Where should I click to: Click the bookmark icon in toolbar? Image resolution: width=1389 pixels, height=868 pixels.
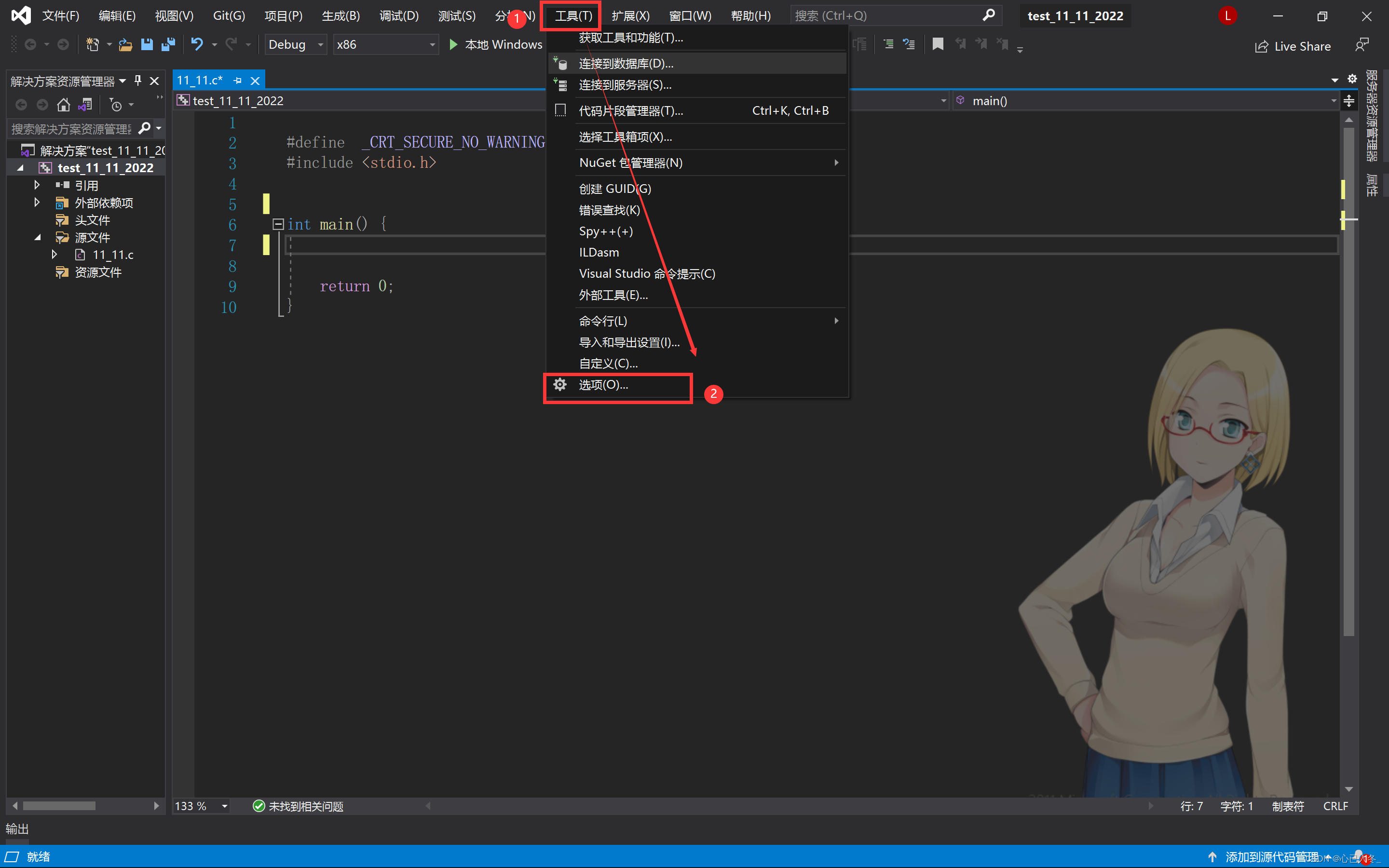point(937,44)
